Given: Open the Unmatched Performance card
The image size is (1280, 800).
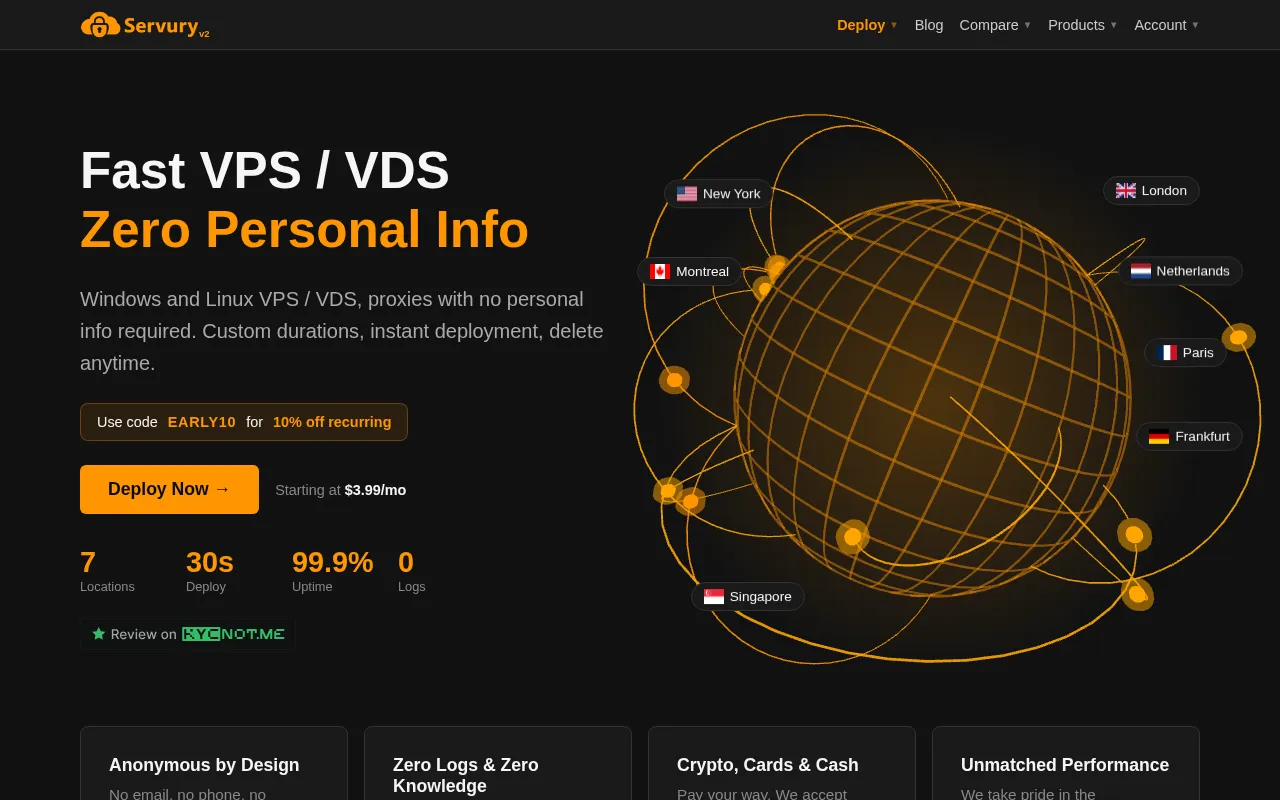Looking at the screenshot, I should pos(1066,763).
